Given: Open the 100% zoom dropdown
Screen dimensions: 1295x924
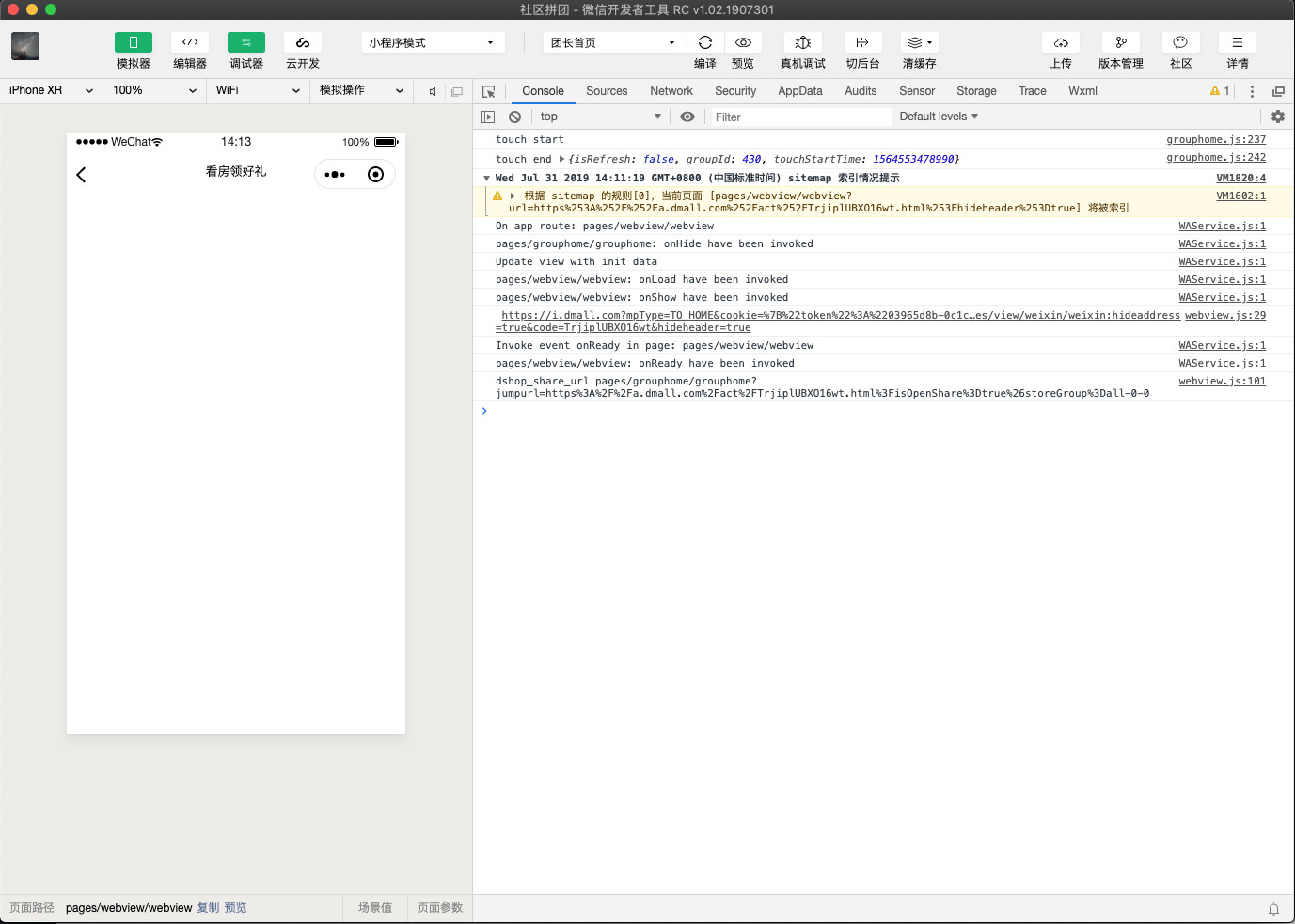Looking at the screenshot, I should click(x=154, y=90).
